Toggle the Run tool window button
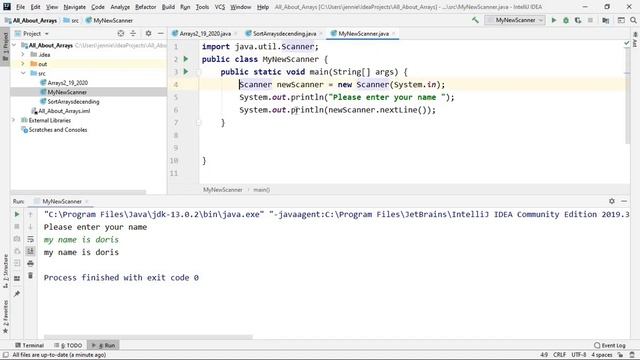Viewport: 640px width, 360px height. click(x=103, y=345)
